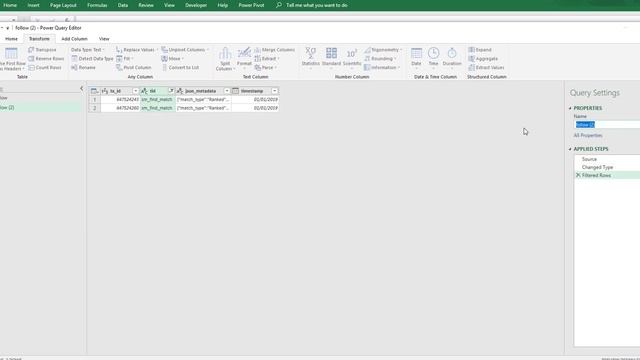This screenshot has width=640, height=360.
Task: Open the Move dropdown
Action: 172,59
